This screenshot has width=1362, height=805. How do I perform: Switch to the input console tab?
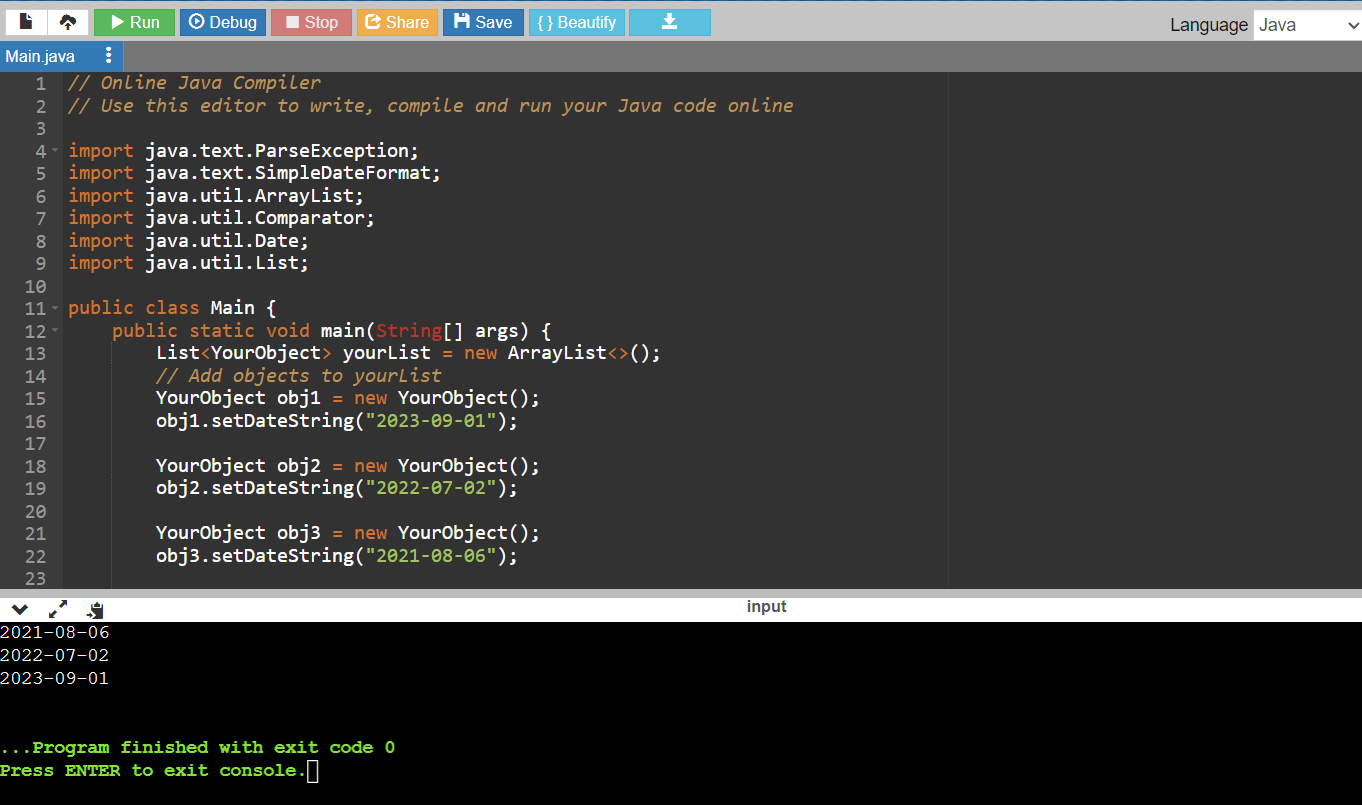tap(766, 607)
